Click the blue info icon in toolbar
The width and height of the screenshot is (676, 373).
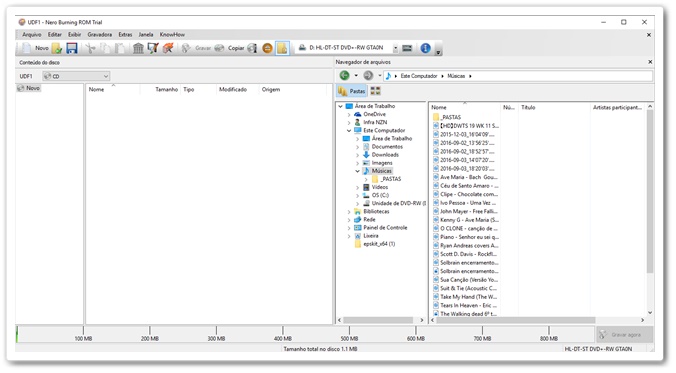pyautogui.click(x=426, y=48)
